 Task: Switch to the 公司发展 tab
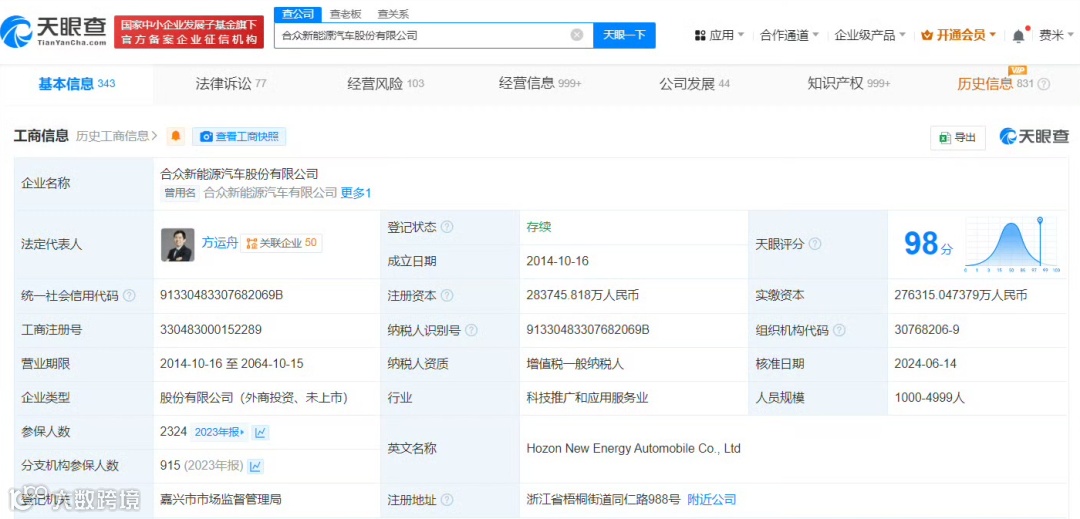click(x=694, y=85)
